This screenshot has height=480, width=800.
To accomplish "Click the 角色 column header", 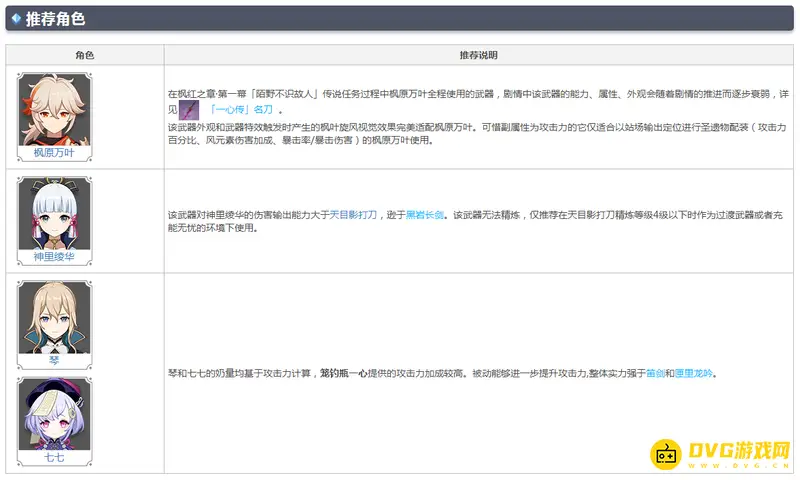I will click(84, 55).
